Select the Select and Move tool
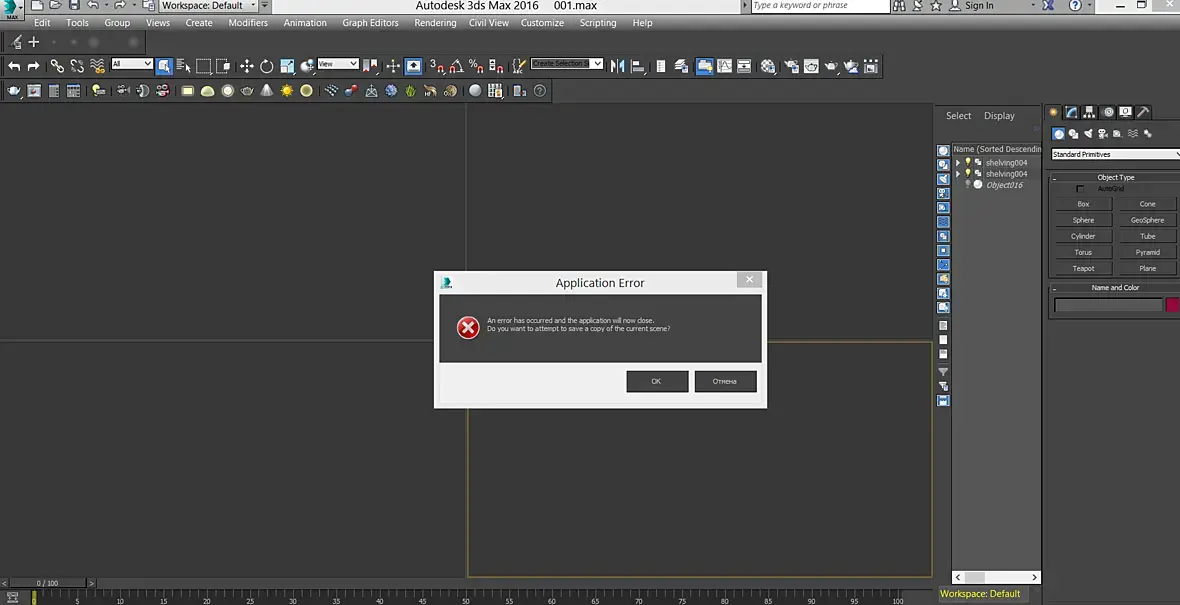This screenshot has height=605, width=1180. [247, 66]
